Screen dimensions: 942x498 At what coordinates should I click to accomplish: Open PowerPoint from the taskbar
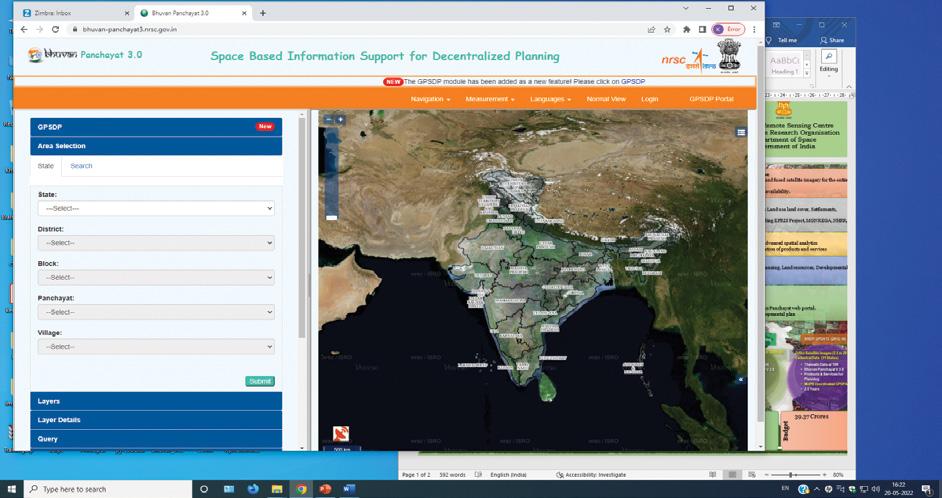(x=325, y=489)
